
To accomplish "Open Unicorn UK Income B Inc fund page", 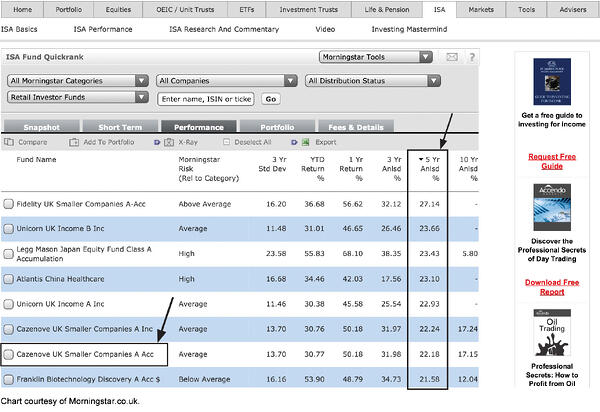I will pos(60,229).
